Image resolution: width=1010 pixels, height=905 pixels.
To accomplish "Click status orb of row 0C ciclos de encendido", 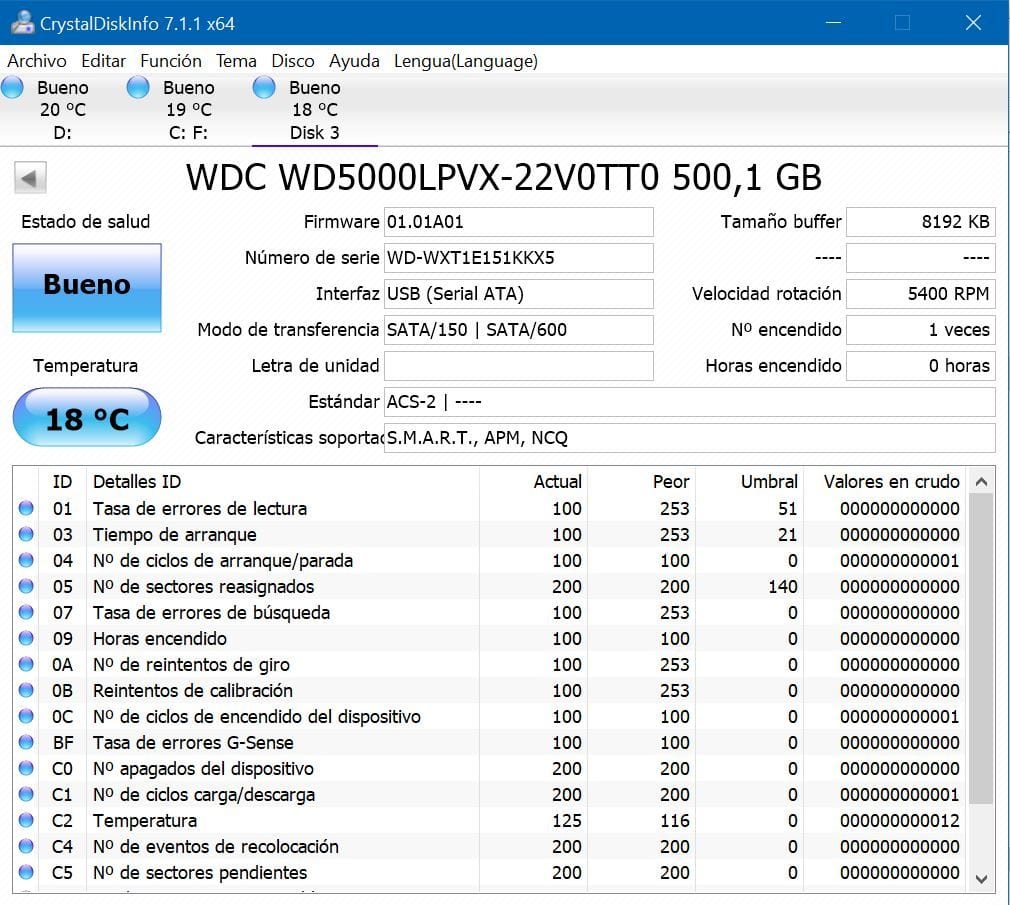I will [26, 716].
